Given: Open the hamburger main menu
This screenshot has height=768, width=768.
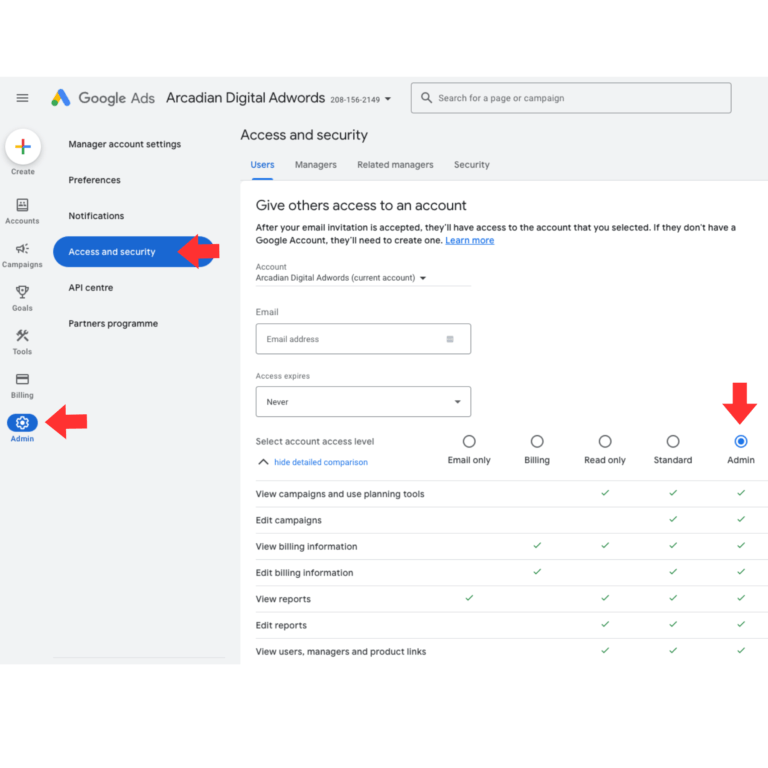Looking at the screenshot, I should (22, 98).
